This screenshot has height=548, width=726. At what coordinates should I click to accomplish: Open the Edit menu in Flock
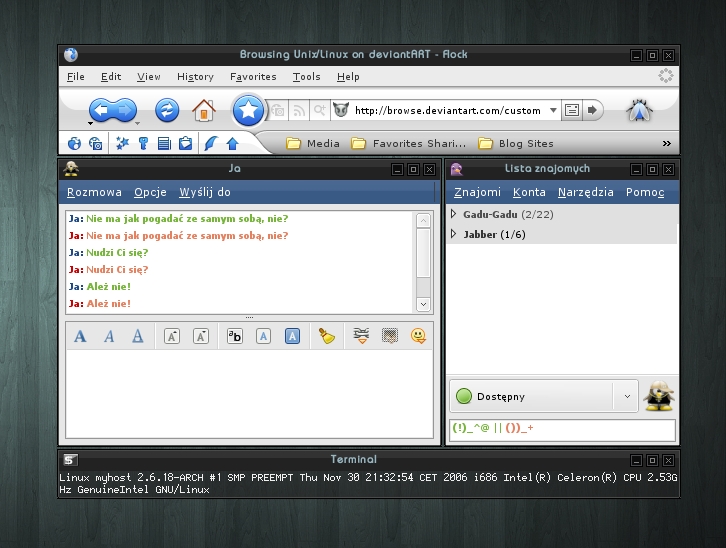point(111,76)
